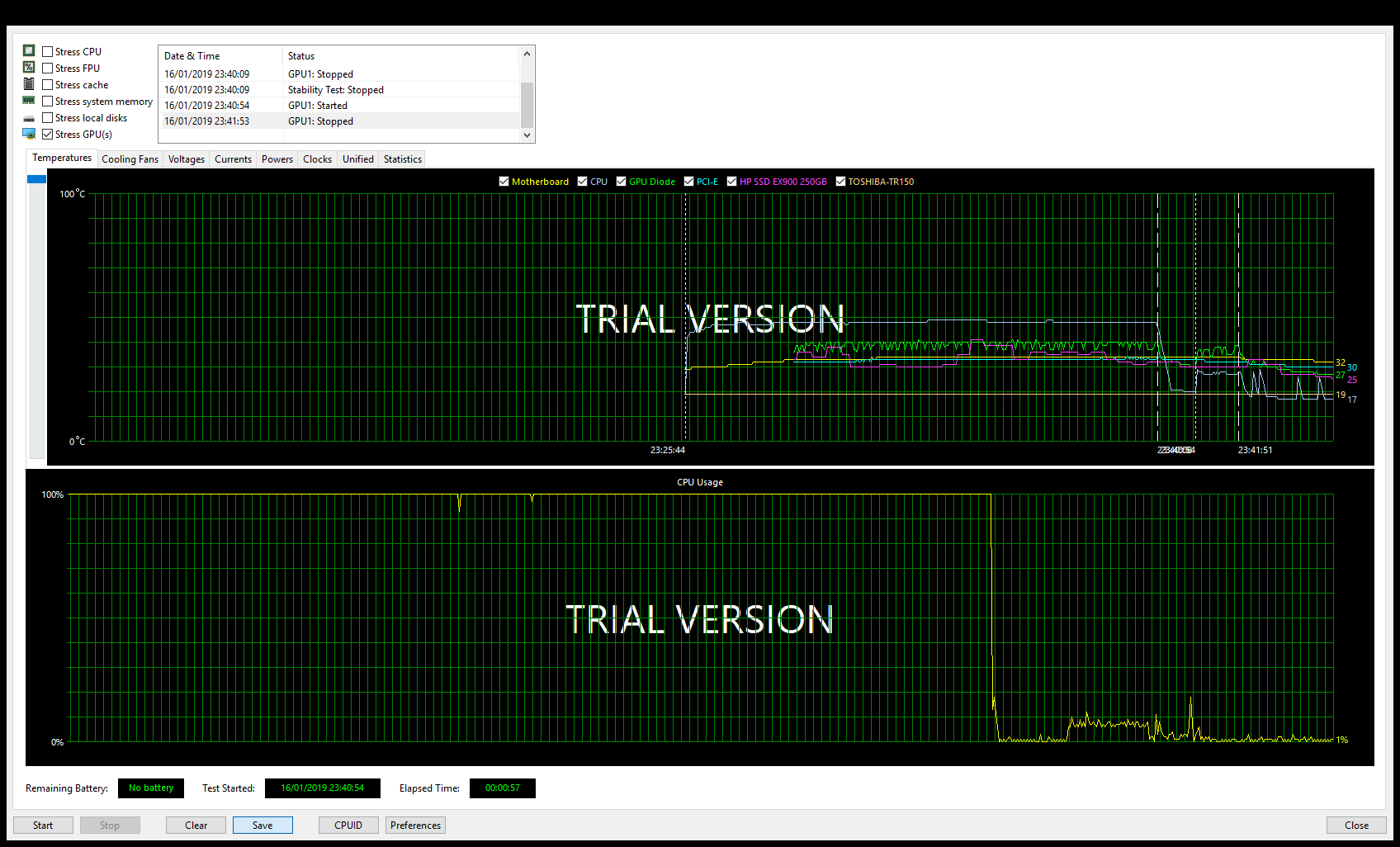Click the Date & Time column header

pyautogui.click(x=221, y=56)
